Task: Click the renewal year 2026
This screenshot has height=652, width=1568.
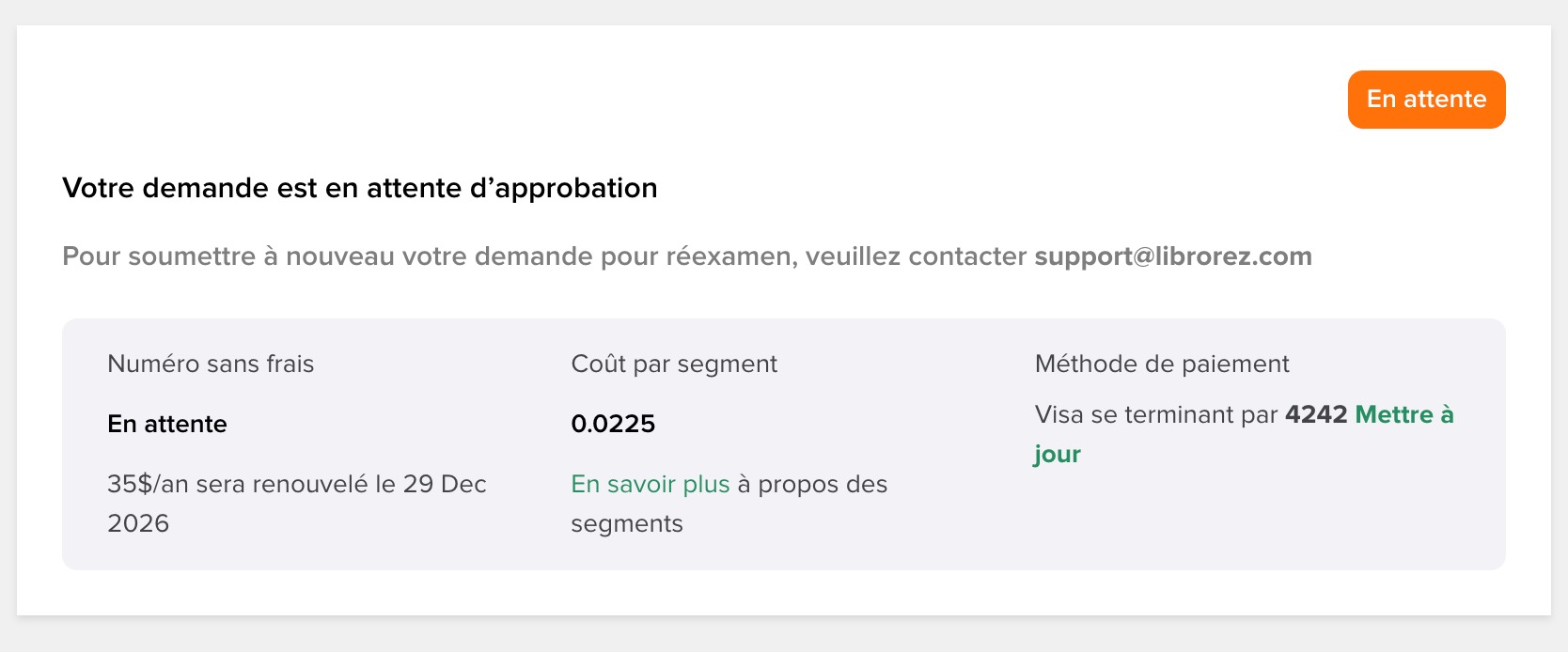Action: point(138,523)
